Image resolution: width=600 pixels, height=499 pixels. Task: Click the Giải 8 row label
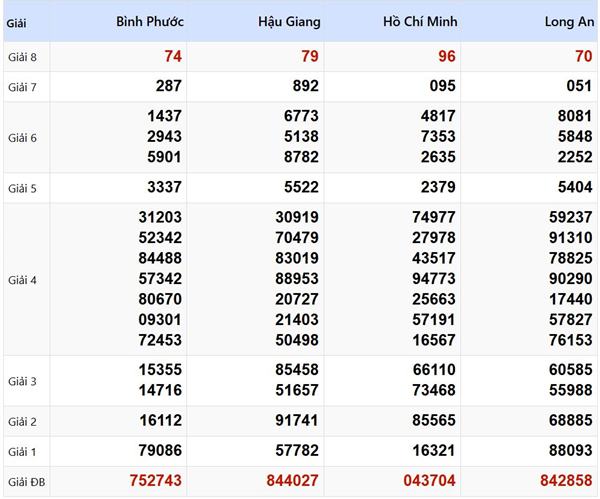coord(22,57)
